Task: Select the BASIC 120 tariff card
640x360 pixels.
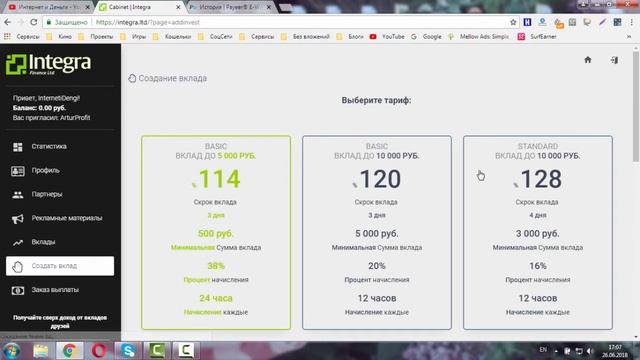Action: [377, 233]
